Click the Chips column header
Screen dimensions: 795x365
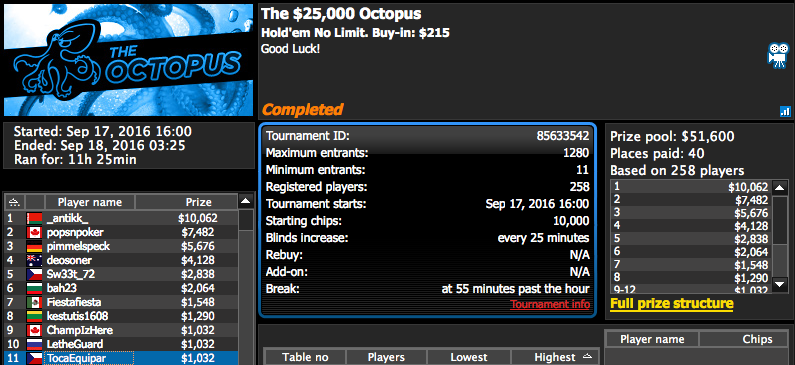743,339
